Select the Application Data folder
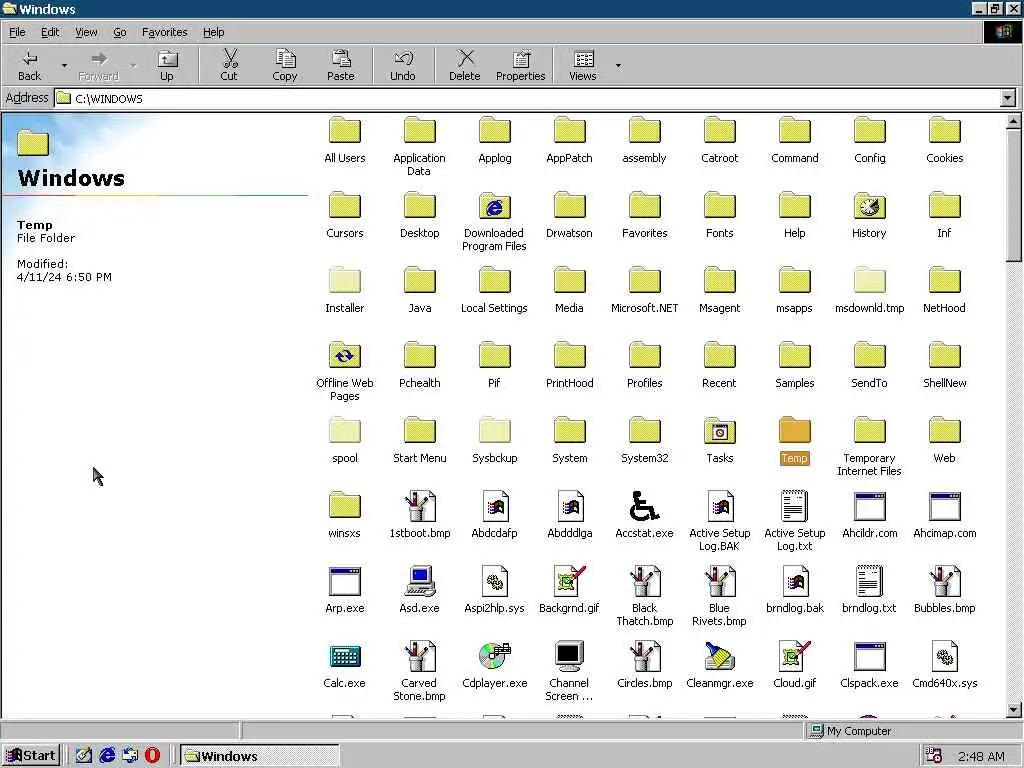Image resolution: width=1024 pixels, height=768 pixels. tap(419, 147)
